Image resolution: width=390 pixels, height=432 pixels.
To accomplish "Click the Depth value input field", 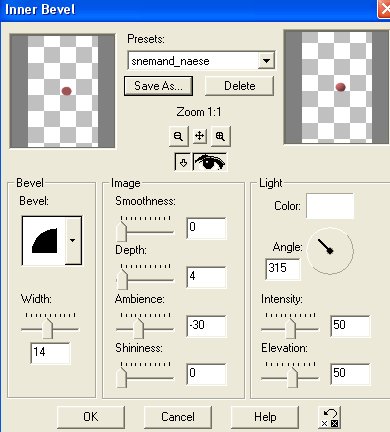I will point(206,277).
